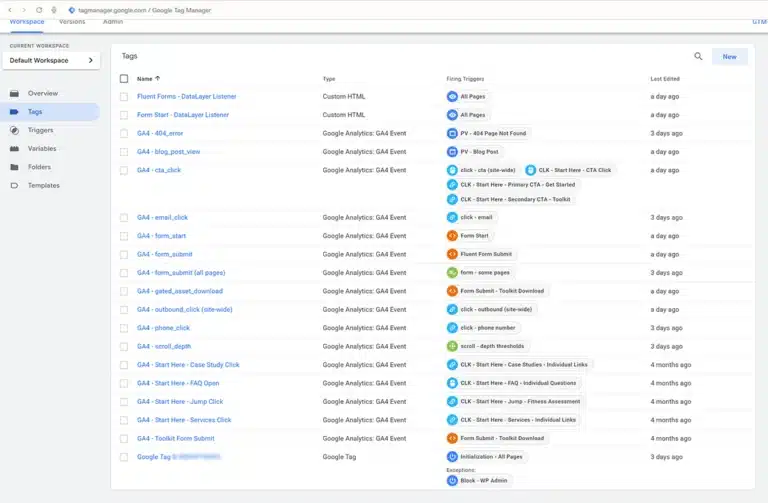
Task: Click the CLK - Start Here - Secondary CTA - Toolkit trigger
Action: pyautogui.click(x=509, y=199)
